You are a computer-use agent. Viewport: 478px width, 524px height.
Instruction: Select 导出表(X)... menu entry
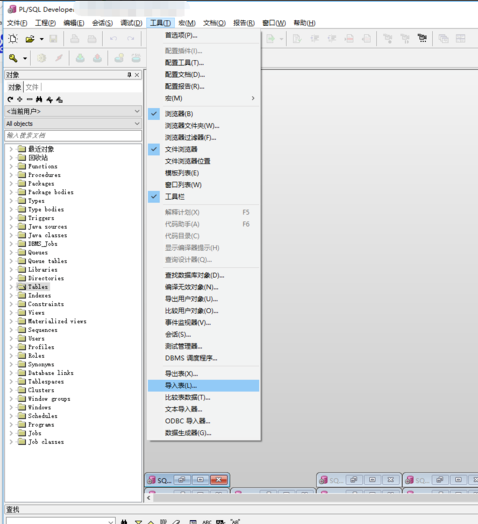(x=203, y=374)
